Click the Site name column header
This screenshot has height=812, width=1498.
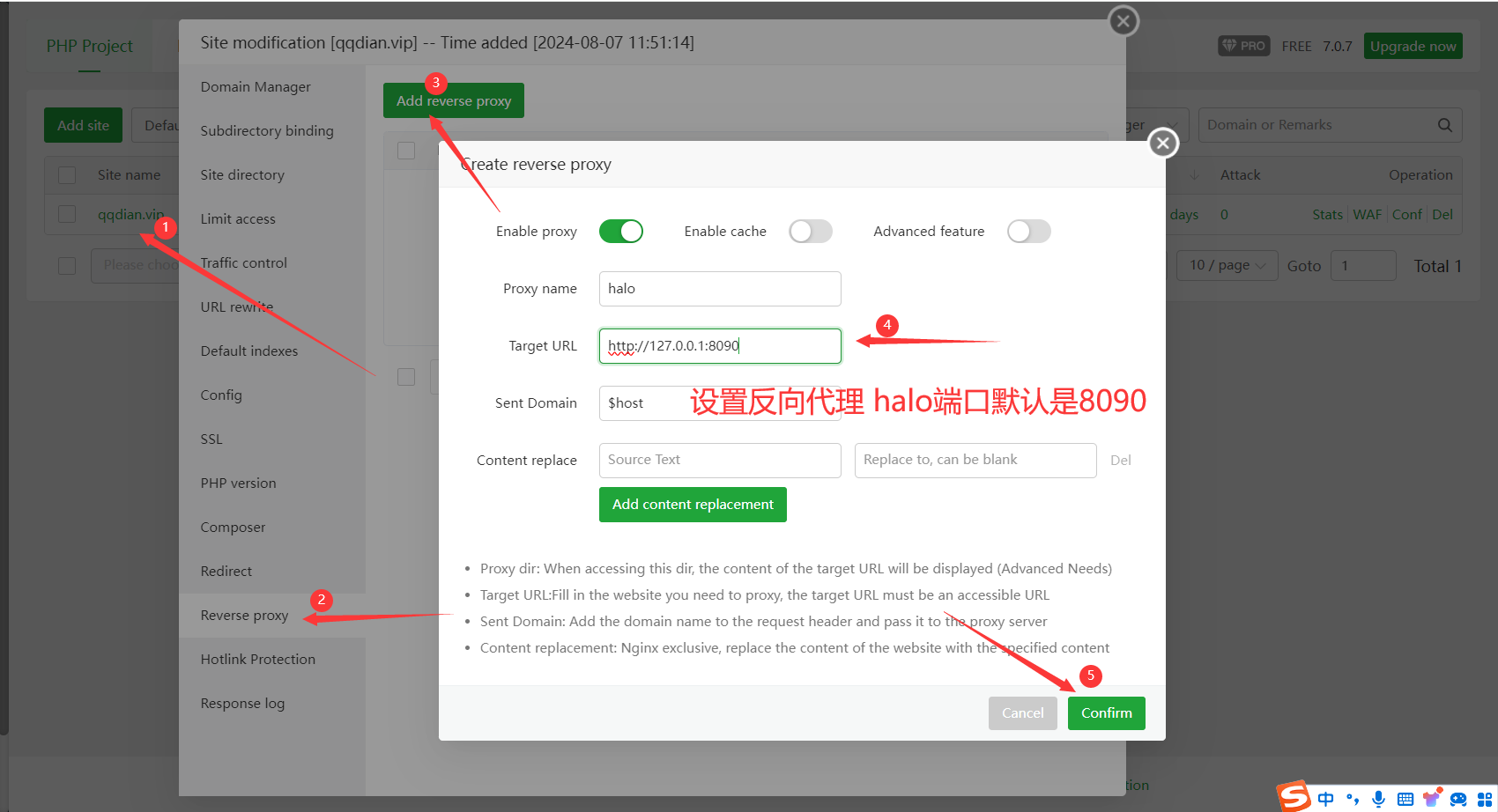(129, 175)
